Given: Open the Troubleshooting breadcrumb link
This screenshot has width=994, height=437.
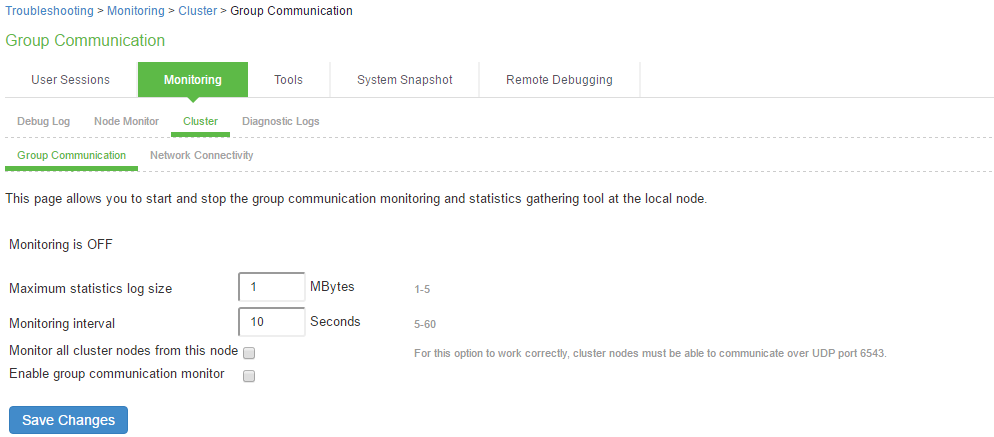Looking at the screenshot, I should [49, 11].
